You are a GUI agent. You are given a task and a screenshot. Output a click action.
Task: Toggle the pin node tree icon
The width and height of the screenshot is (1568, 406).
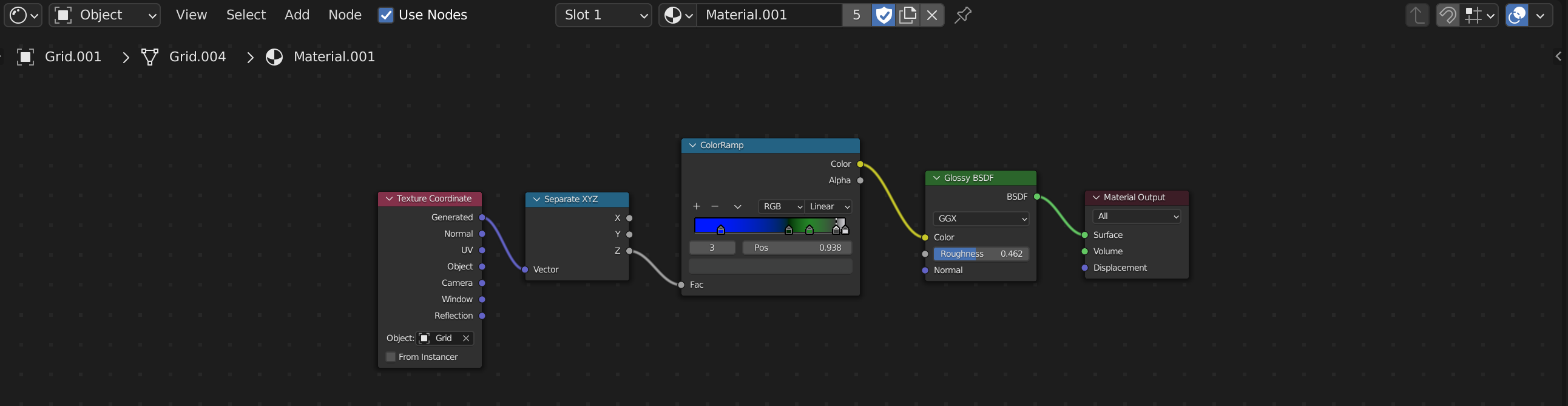tap(963, 15)
